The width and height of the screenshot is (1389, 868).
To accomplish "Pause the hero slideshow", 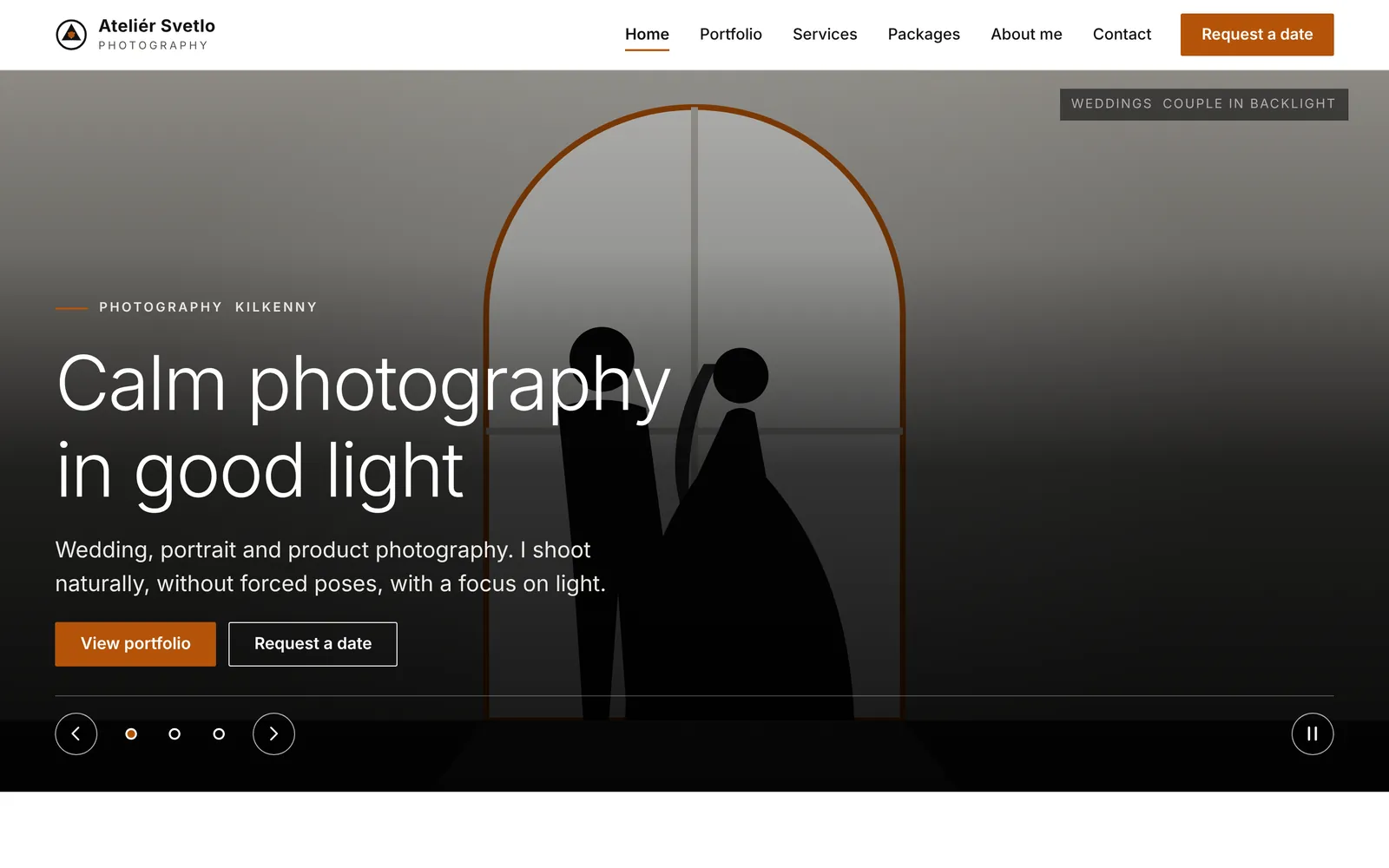I will tap(1313, 734).
